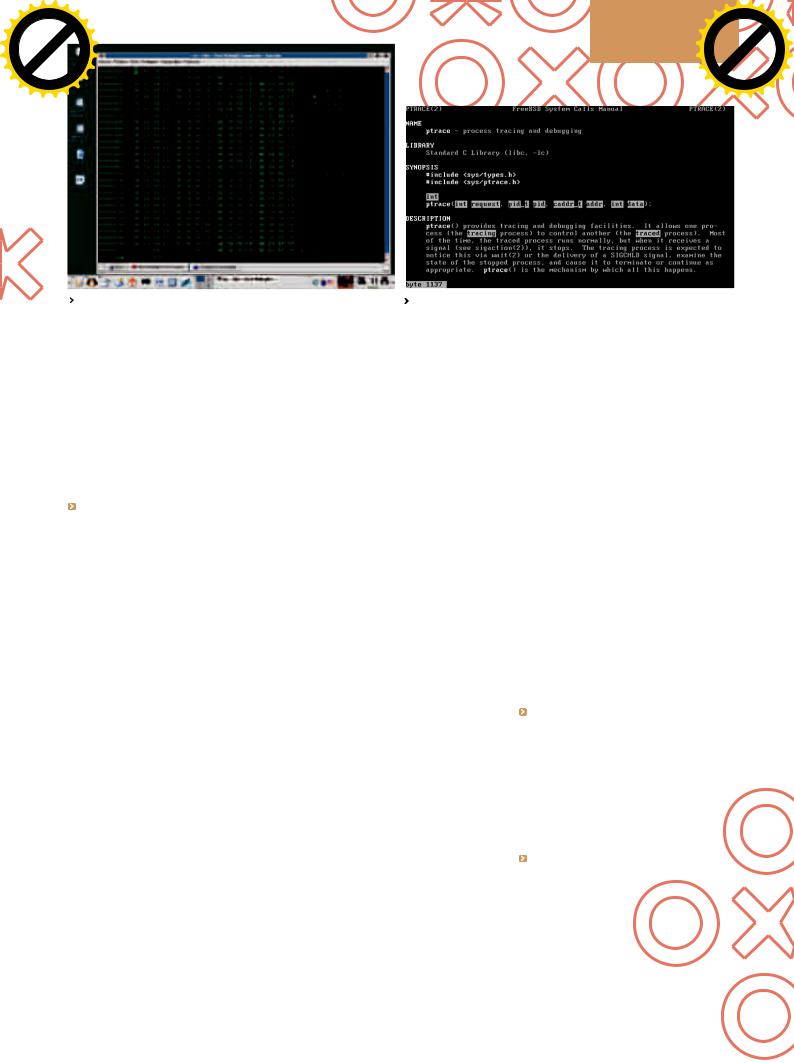The height and width of the screenshot is (1063, 794).
Task: Click the 'NAME' section heading
Action: (414, 123)
